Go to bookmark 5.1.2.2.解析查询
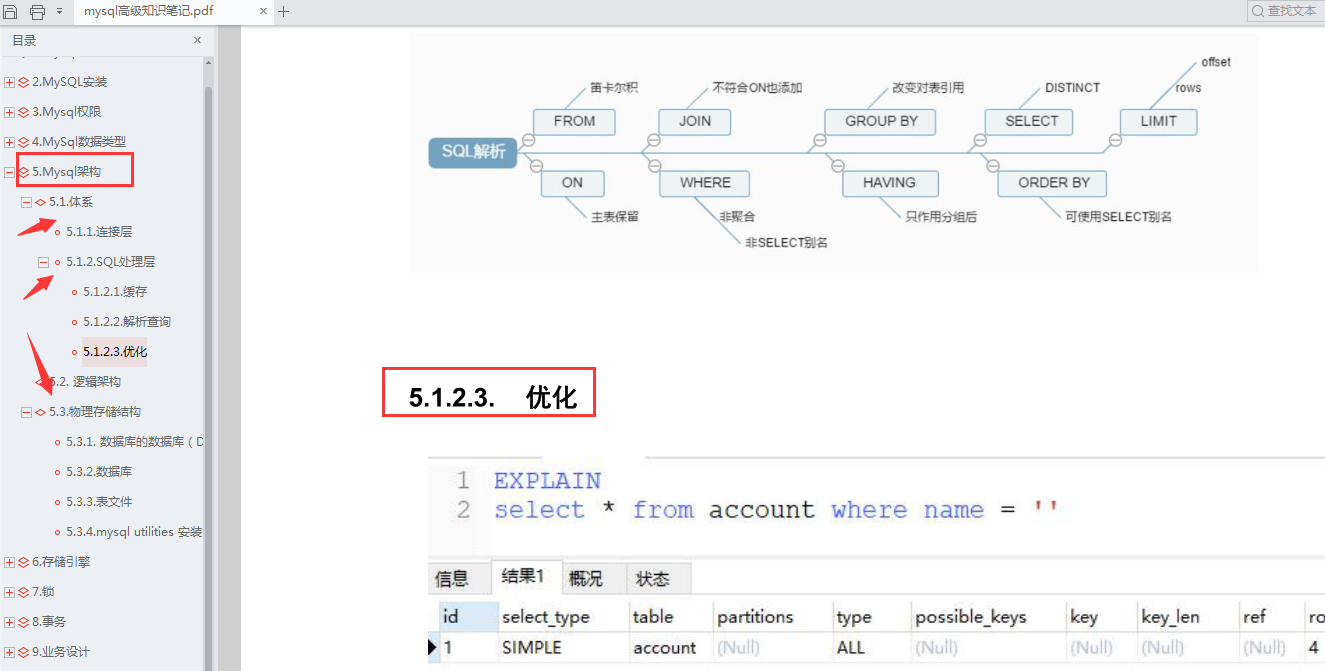 point(127,322)
